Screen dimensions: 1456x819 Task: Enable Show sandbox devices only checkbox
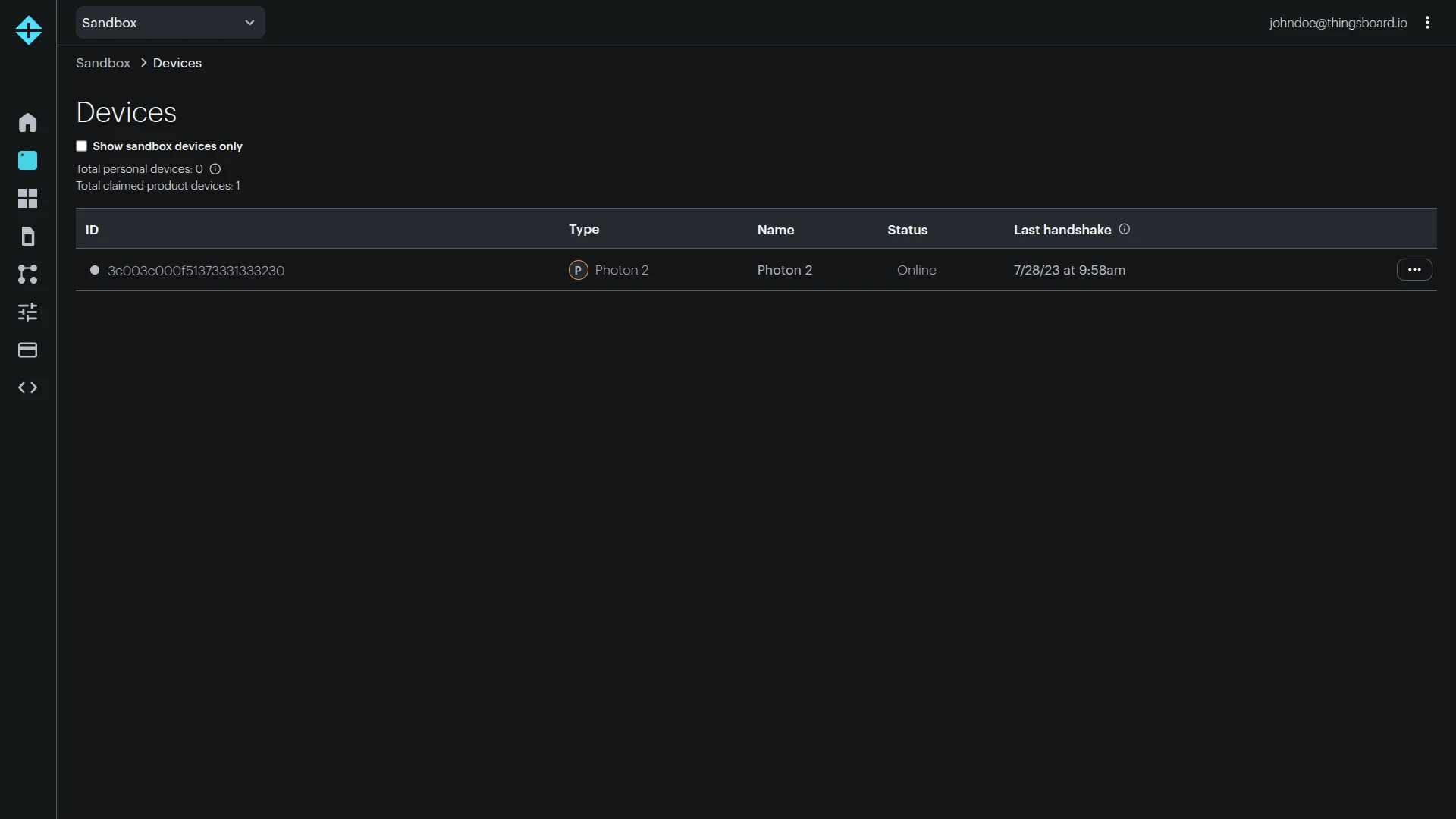82,146
